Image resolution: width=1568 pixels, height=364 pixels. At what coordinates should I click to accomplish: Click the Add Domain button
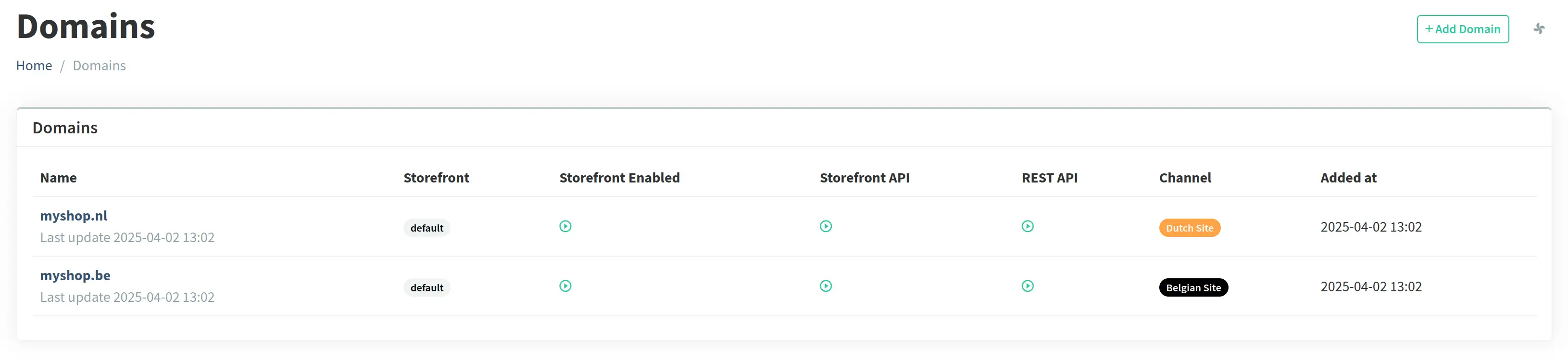click(x=1462, y=29)
